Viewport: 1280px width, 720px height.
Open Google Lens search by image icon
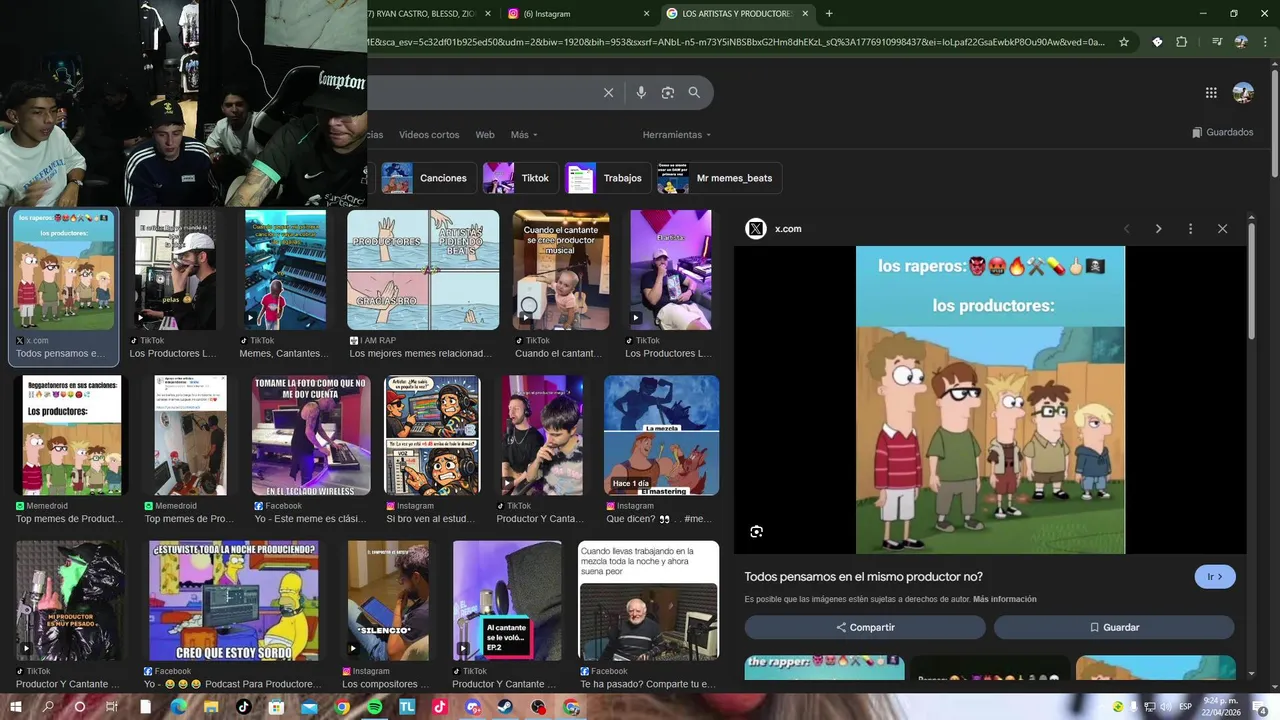[668, 93]
